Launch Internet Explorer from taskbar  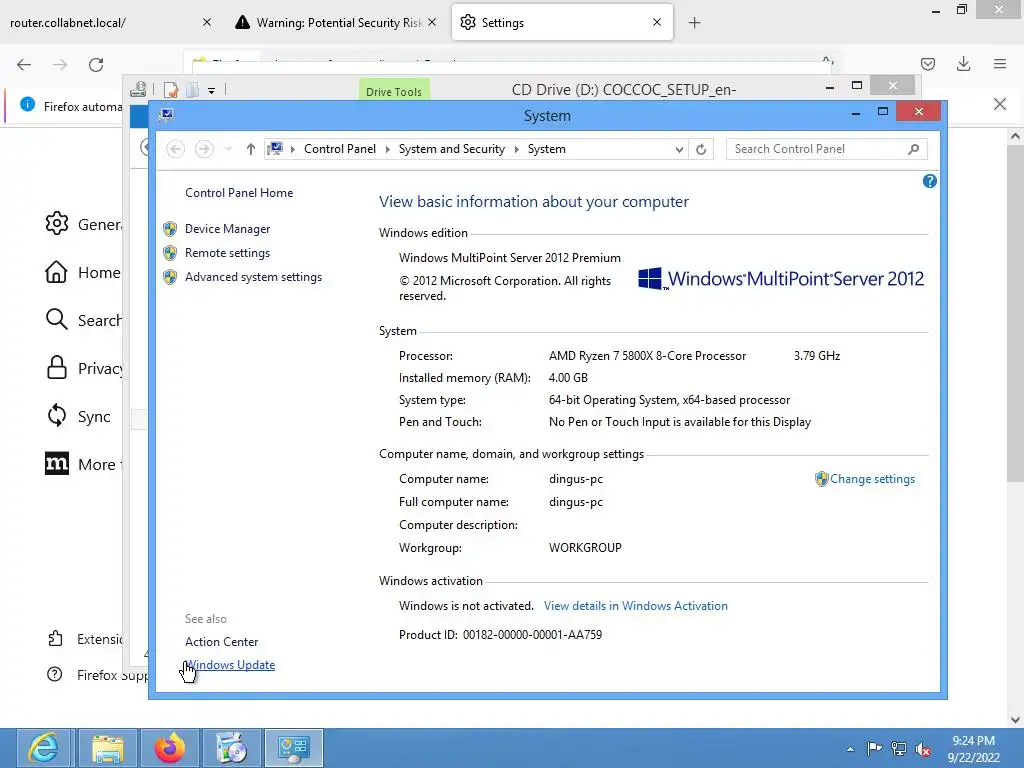(x=43, y=748)
